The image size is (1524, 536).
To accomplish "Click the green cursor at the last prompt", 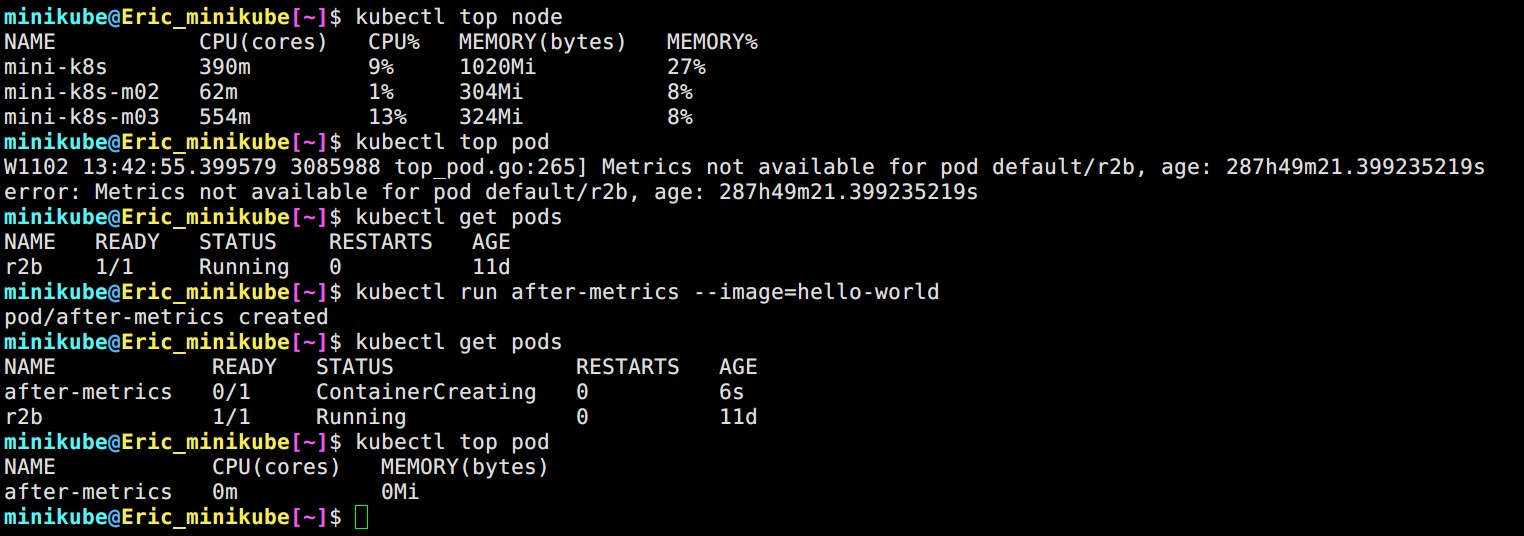I will 361,517.
